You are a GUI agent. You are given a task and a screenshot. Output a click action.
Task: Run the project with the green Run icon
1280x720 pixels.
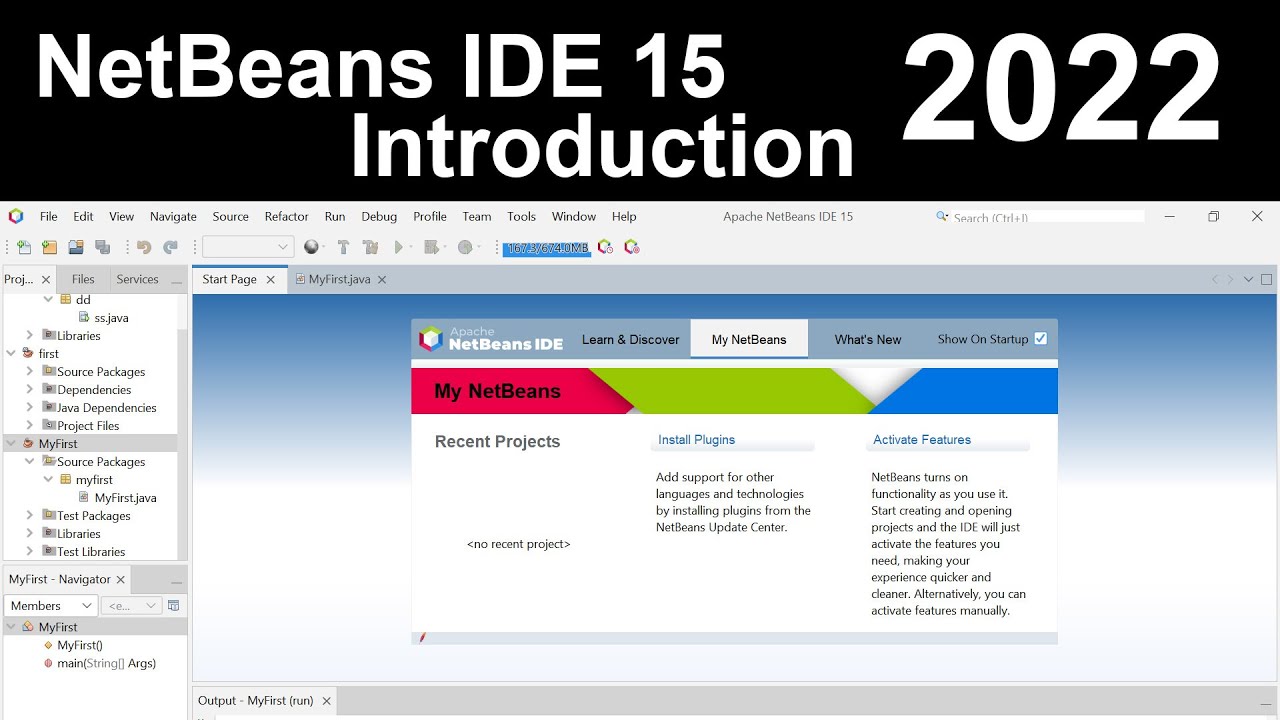pos(399,246)
